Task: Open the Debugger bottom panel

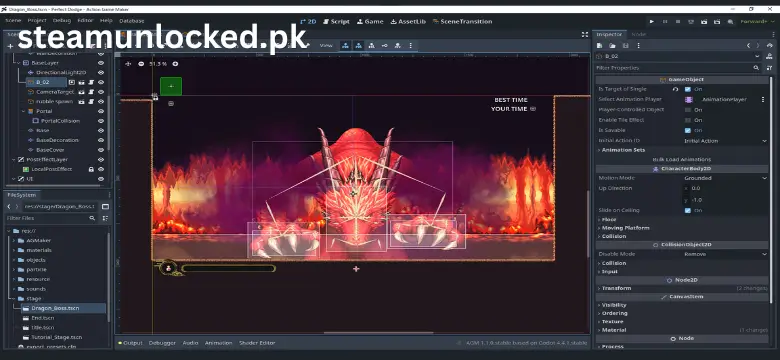Action: (162, 343)
